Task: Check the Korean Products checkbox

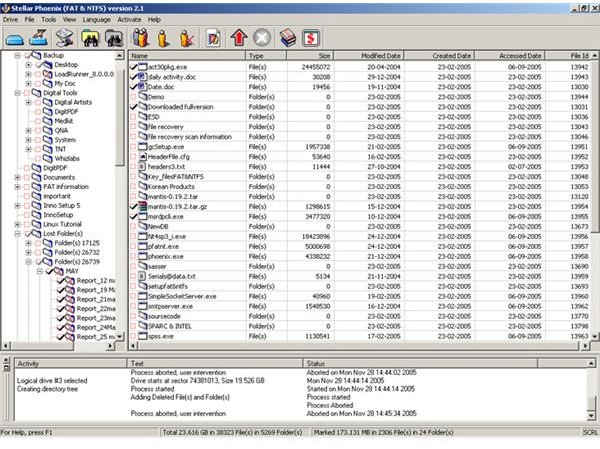Action: click(x=133, y=186)
